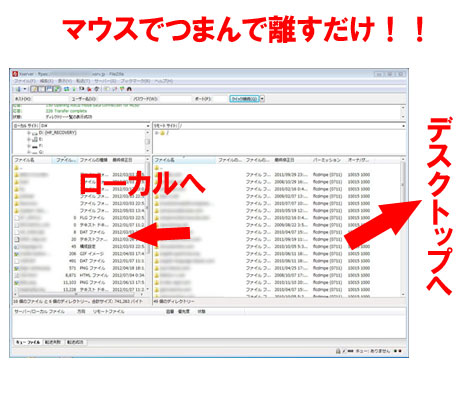Image resolution: width=475 pixels, height=393 pixels.
Task: Click the refresh file lists icon
Action: tap(66, 89)
